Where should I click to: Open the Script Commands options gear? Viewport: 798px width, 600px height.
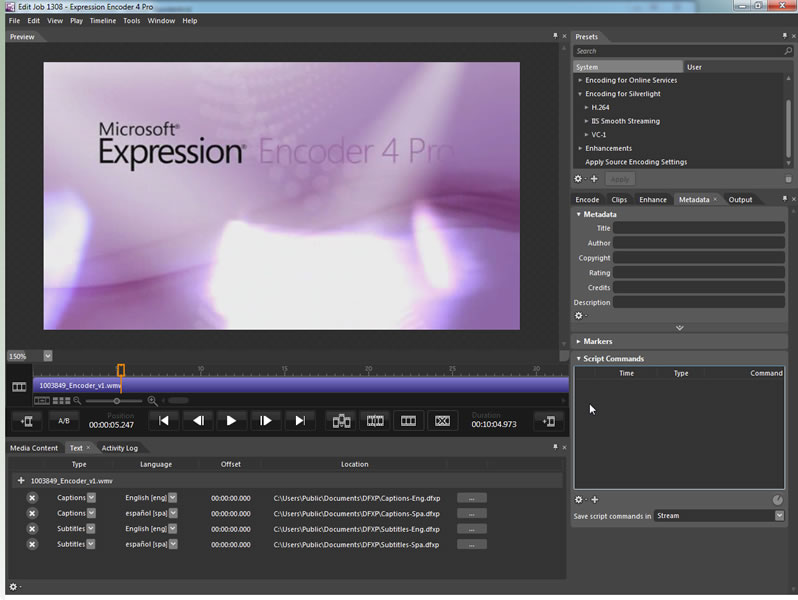pos(578,500)
